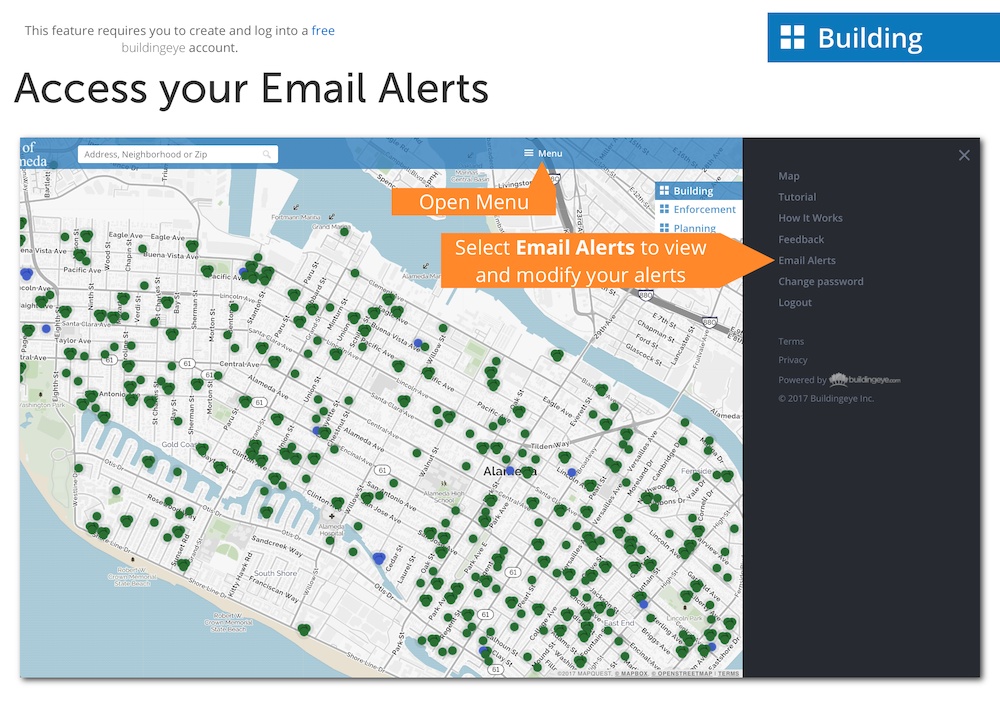Click the blue marker near Cedar St
The width and height of the screenshot is (1000, 715).
[378, 559]
